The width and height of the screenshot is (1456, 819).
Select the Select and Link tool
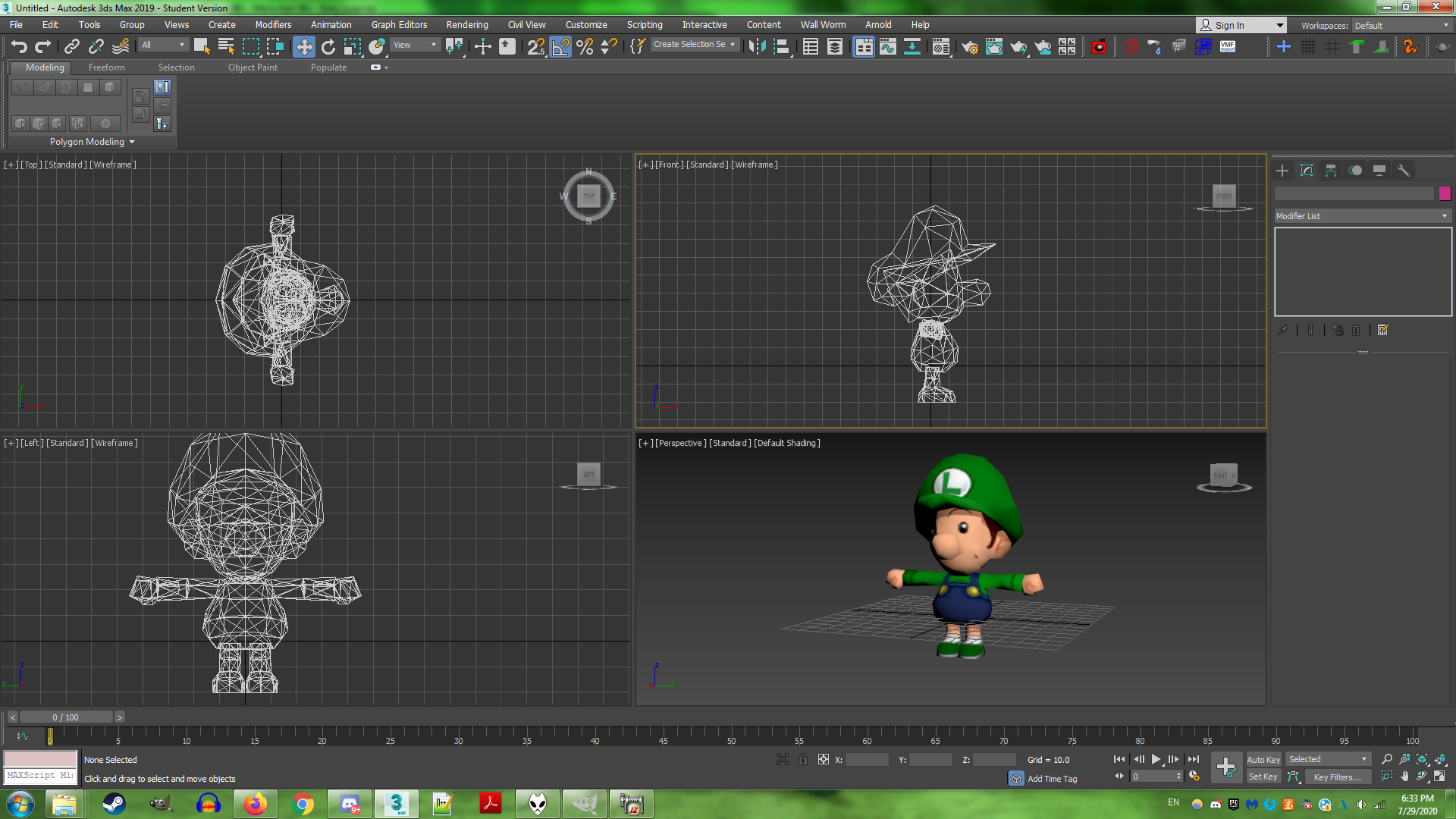[72, 47]
